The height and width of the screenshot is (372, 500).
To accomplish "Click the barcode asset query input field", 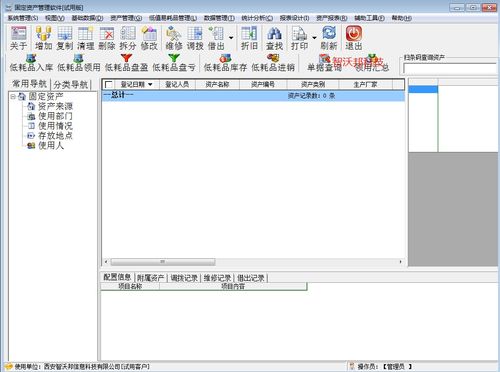I will [x=450, y=69].
